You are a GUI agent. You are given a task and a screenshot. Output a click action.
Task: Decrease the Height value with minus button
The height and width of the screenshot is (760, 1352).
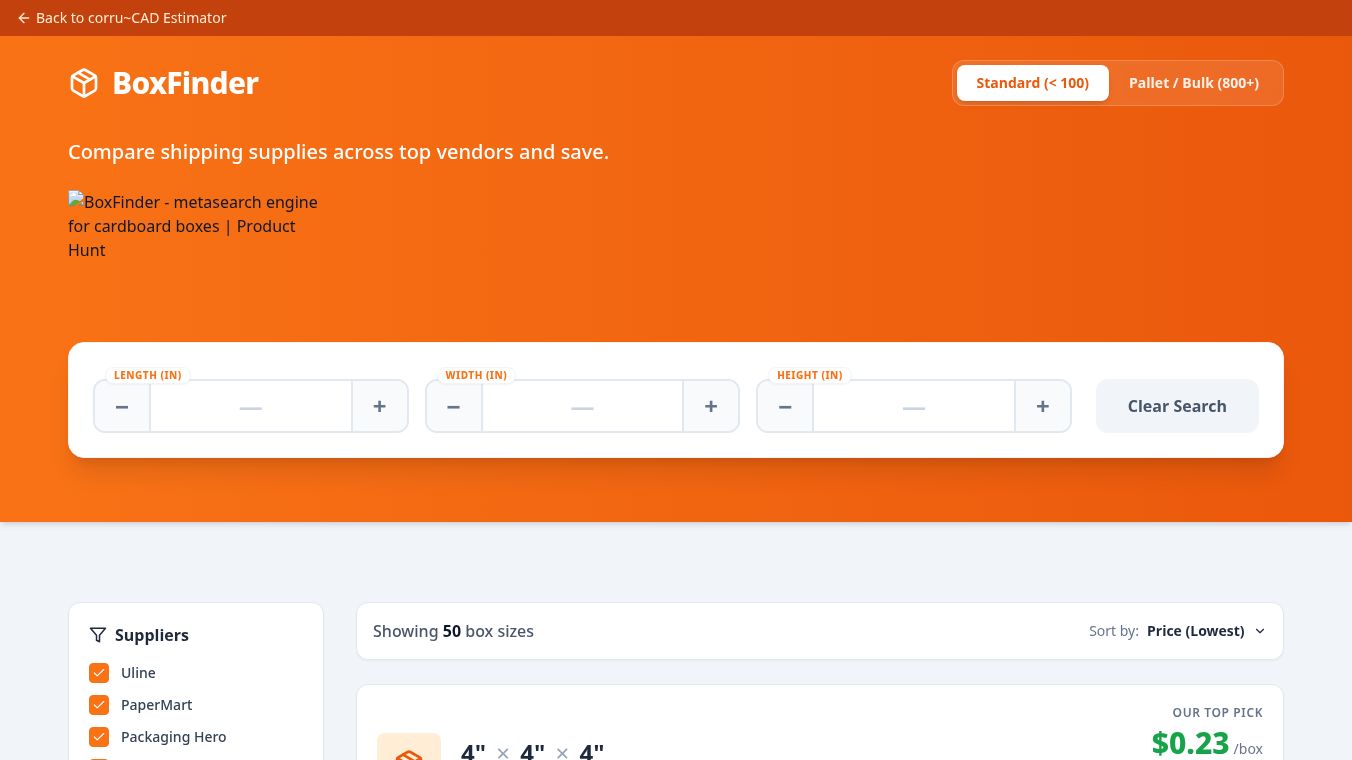[x=785, y=406]
